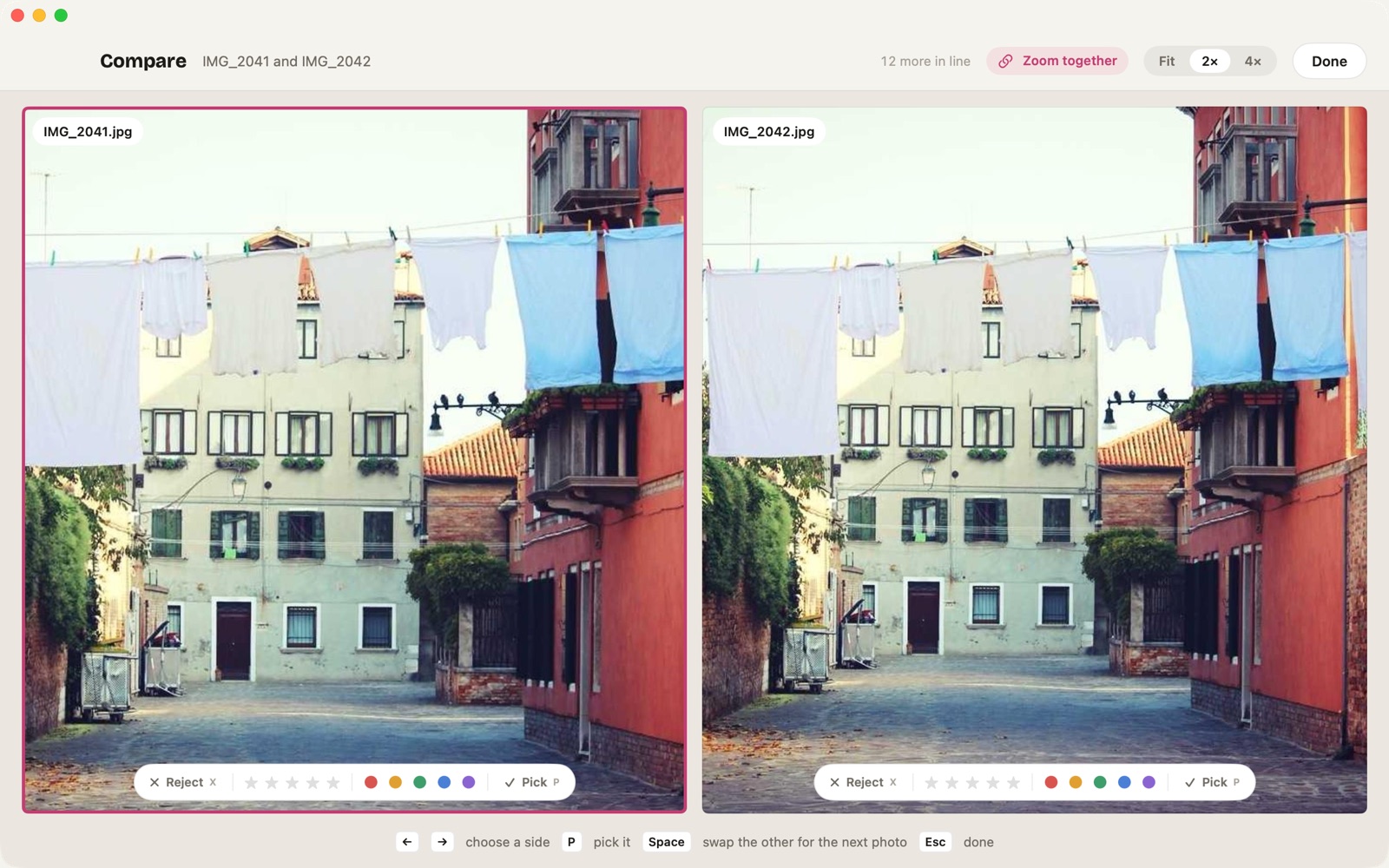Give IMG_2041 a five-star rating
The width and height of the screenshot is (1389, 868).
(x=333, y=783)
